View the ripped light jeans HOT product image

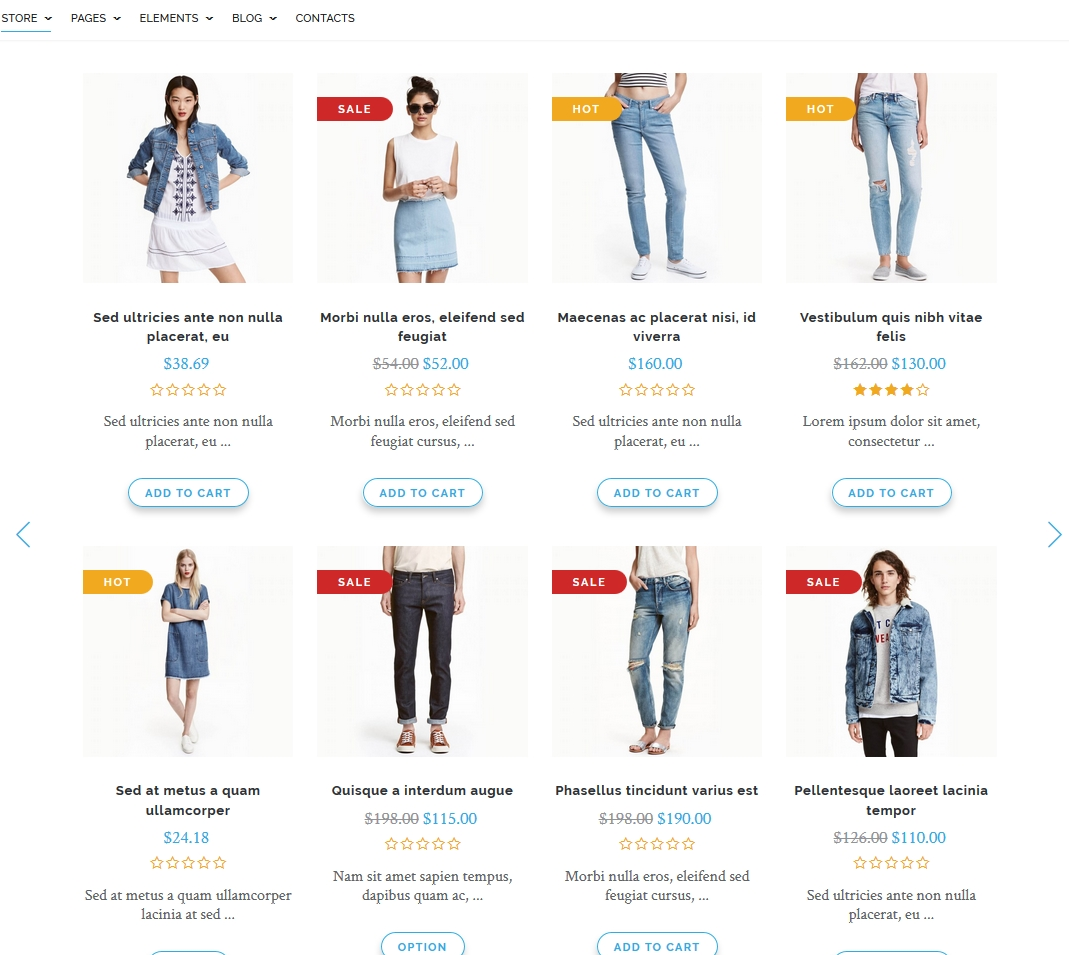(x=891, y=178)
